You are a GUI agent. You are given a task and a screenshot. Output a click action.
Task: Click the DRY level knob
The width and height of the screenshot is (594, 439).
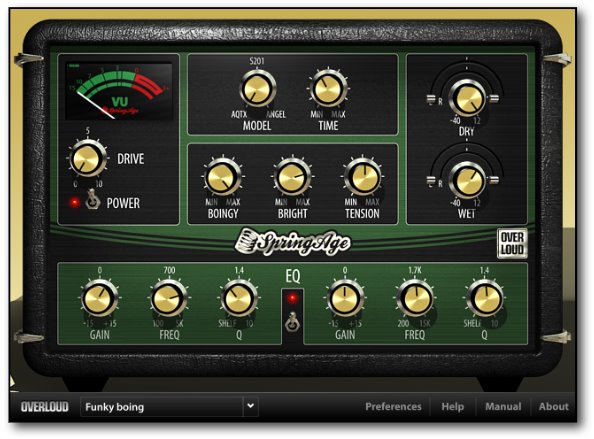pos(467,98)
